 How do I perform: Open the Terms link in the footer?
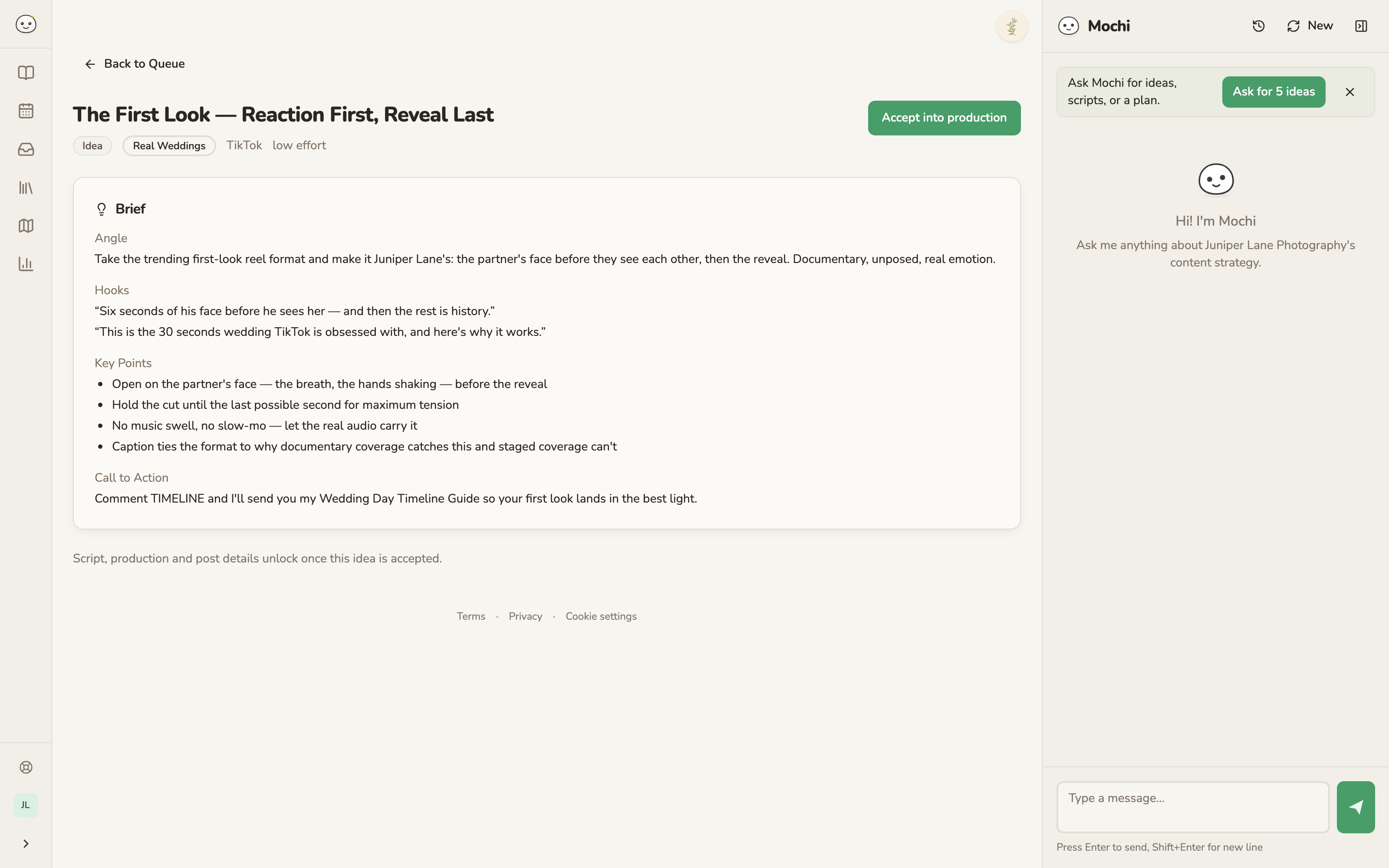(x=471, y=616)
